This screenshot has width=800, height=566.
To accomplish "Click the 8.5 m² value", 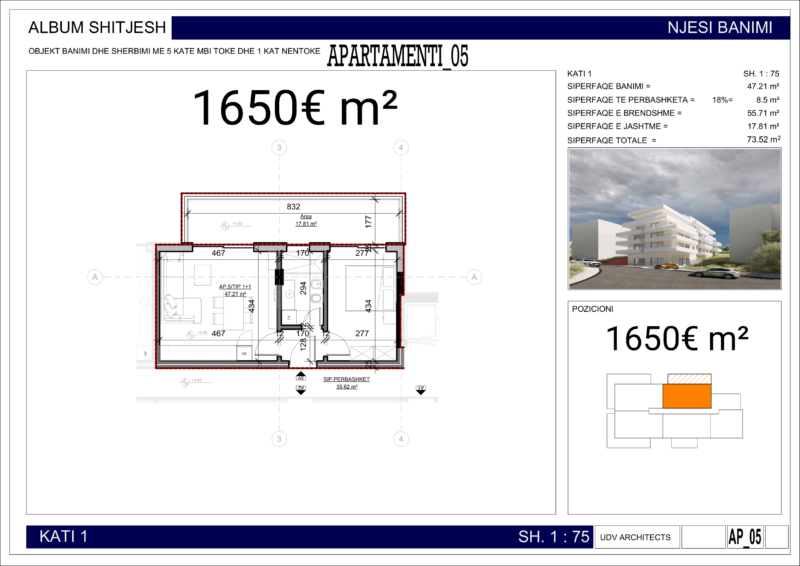I will click(x=768, y=100).
